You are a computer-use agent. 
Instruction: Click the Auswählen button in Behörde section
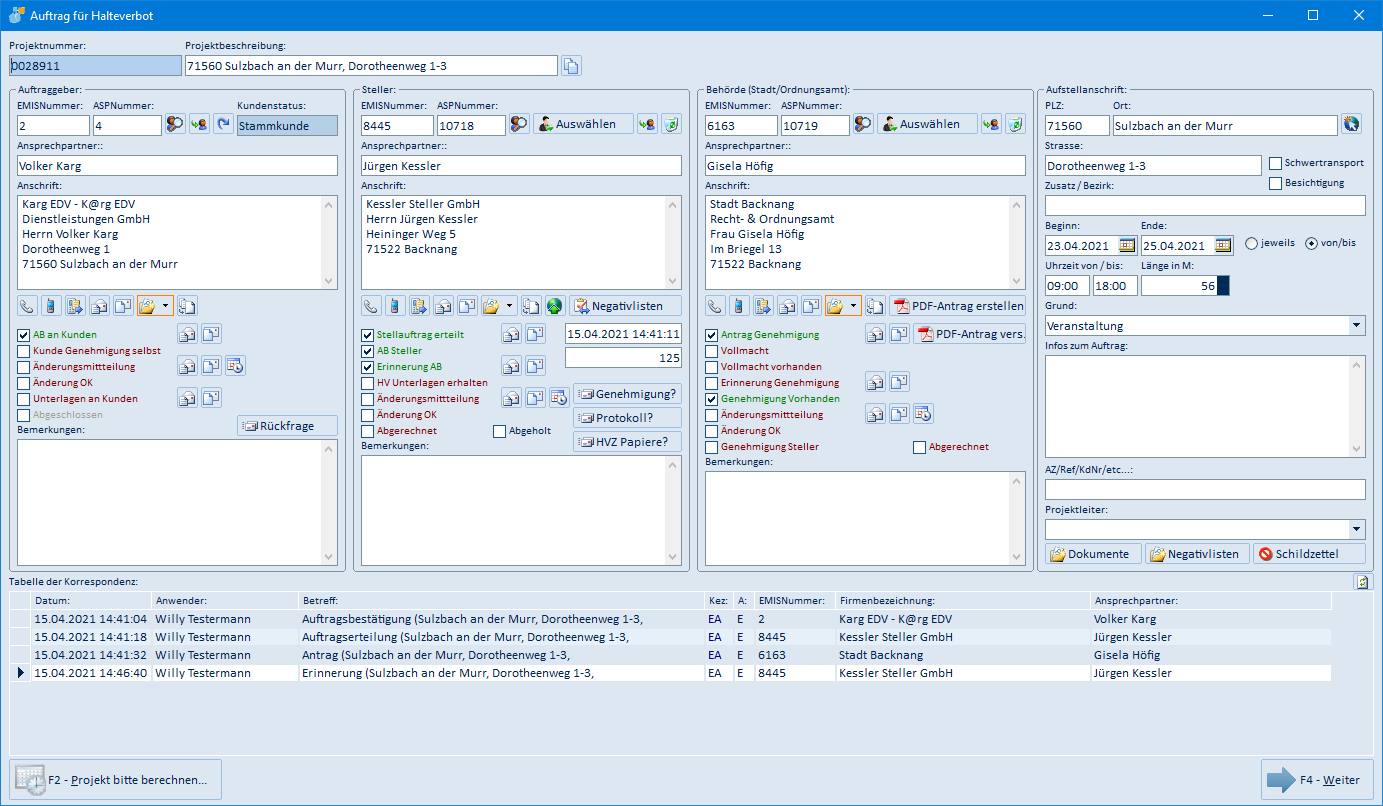pos(927,124)
